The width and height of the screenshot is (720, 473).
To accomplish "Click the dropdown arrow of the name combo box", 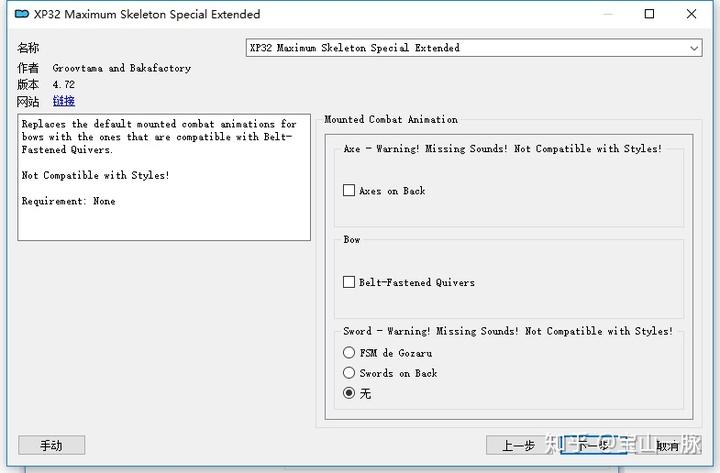I will coord(694,48).
